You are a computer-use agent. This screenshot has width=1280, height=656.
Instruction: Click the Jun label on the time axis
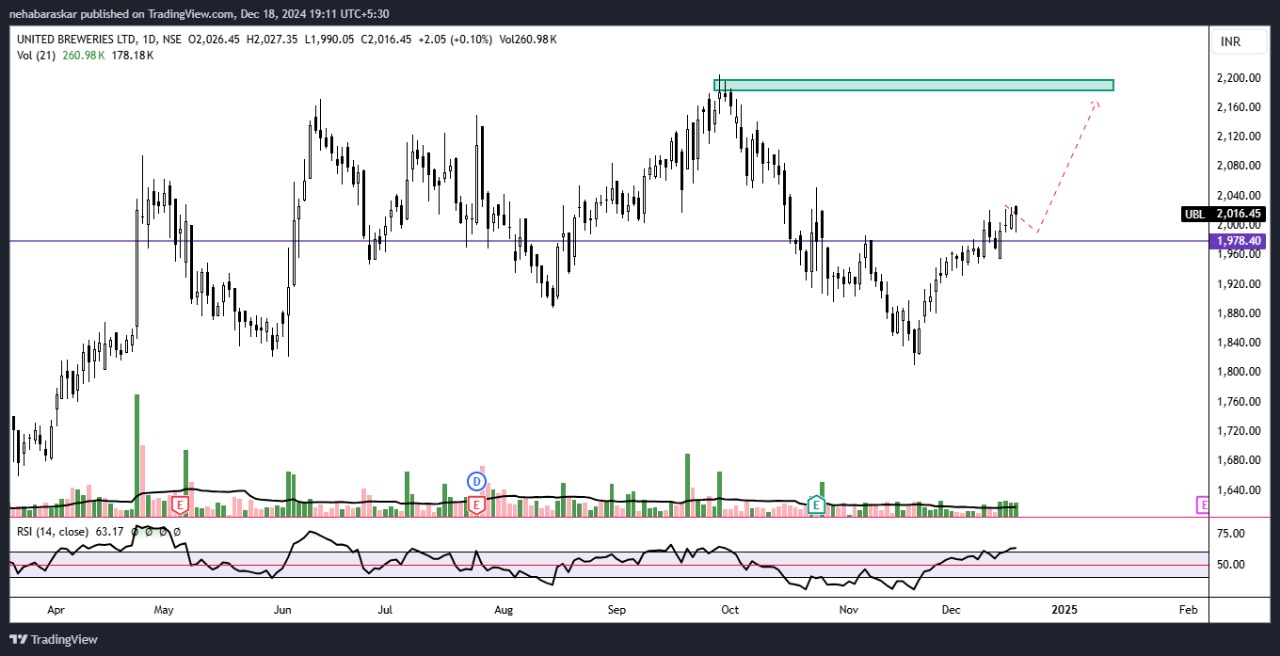(282, 609)
